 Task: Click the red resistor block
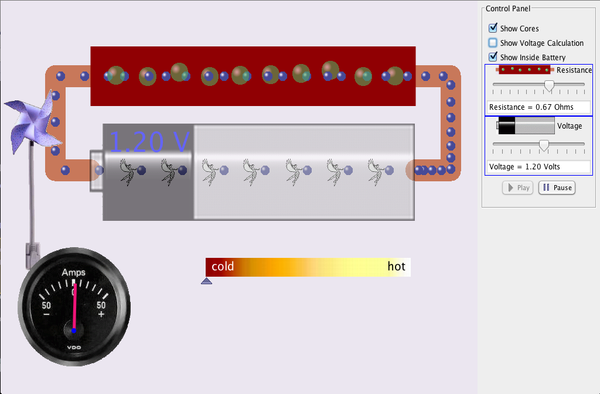click(x=253, y=76)
